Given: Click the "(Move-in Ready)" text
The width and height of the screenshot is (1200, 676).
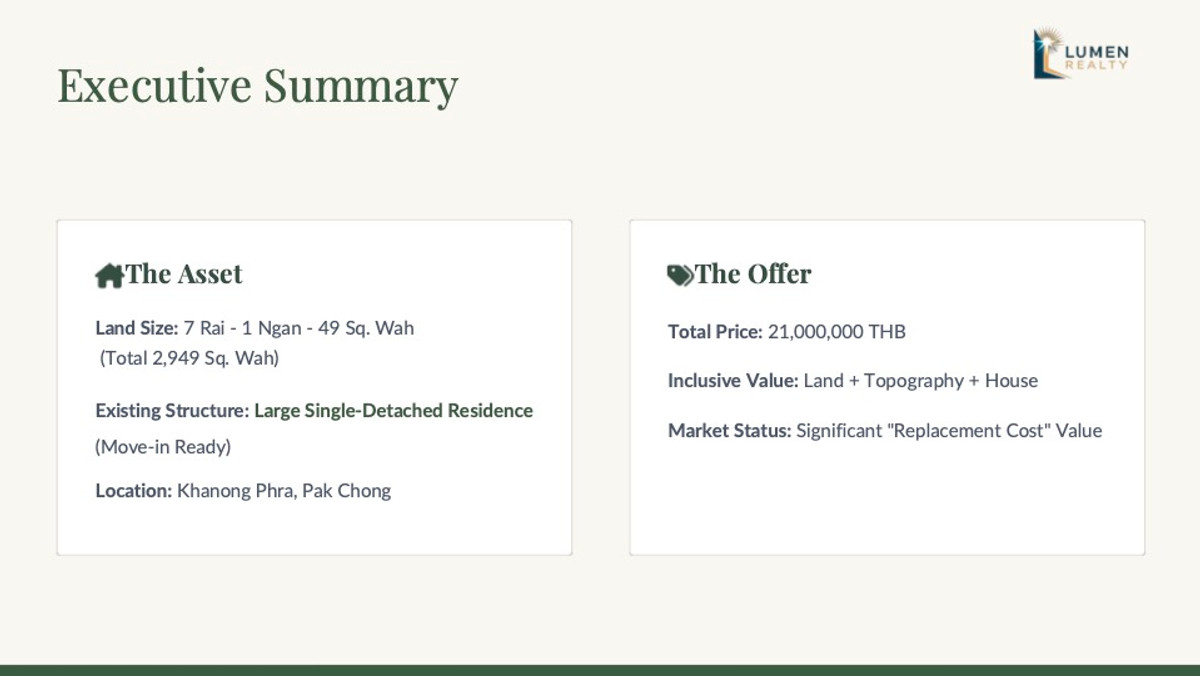Looking at the screenshot, I should coord(163,447).
